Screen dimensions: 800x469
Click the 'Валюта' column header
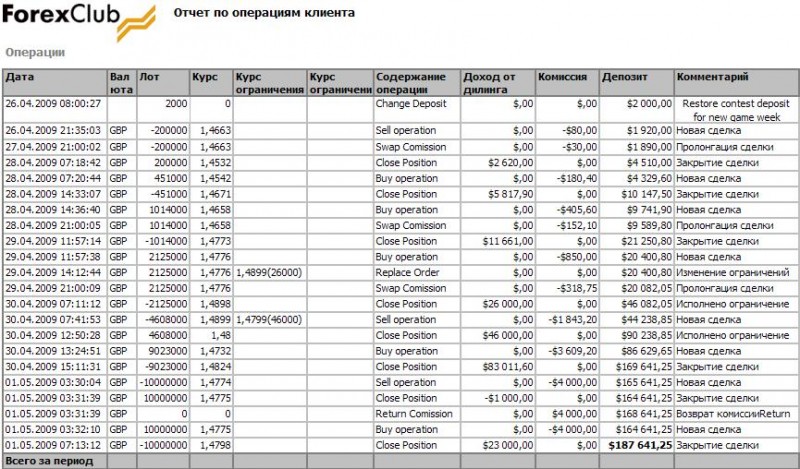coord(121,82)
